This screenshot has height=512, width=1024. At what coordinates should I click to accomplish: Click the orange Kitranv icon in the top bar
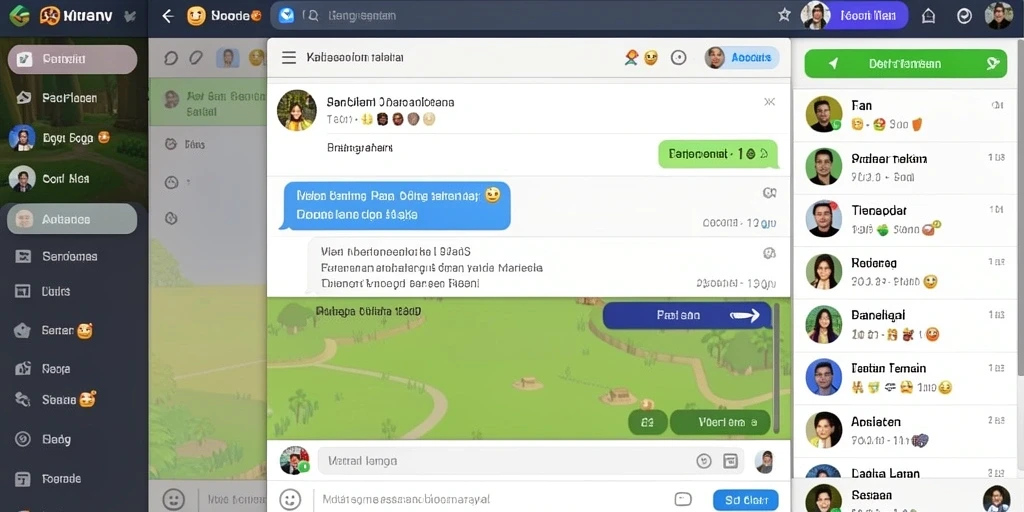coord(50,16)
